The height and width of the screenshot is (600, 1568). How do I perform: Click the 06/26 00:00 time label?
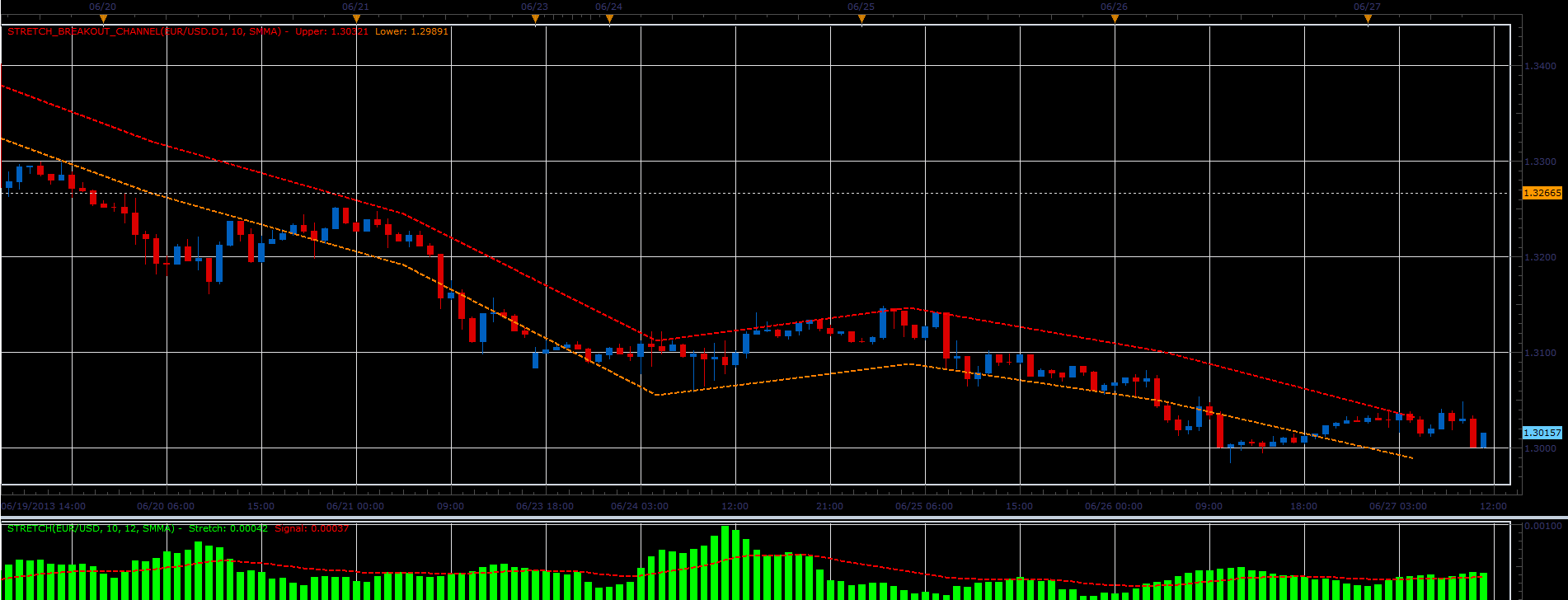pos(1114,506)
